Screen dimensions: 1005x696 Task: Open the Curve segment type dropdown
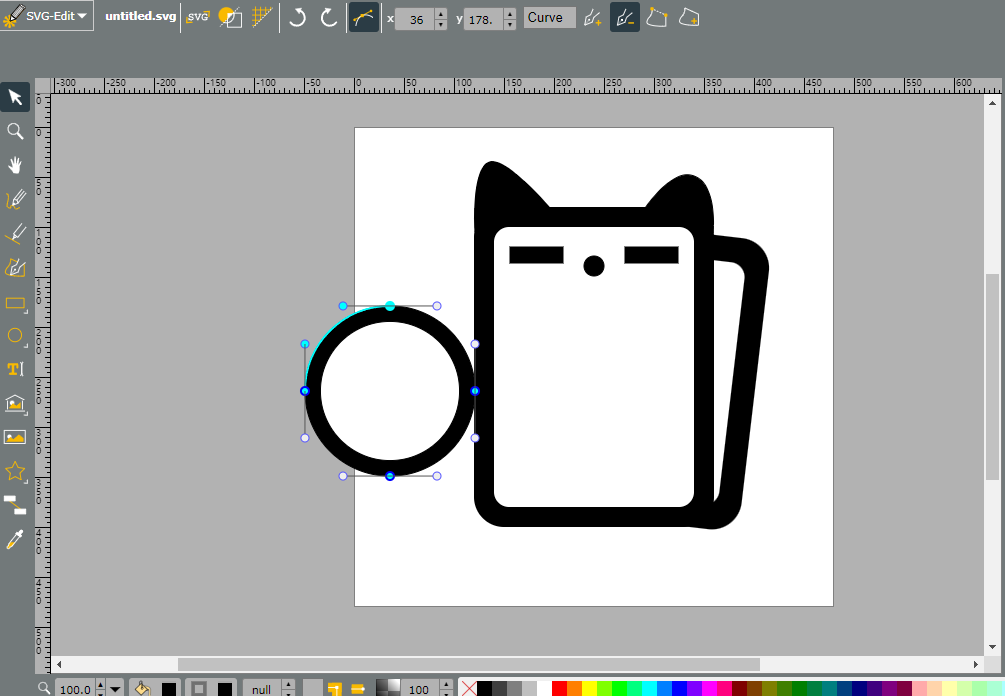coord(549,18)
